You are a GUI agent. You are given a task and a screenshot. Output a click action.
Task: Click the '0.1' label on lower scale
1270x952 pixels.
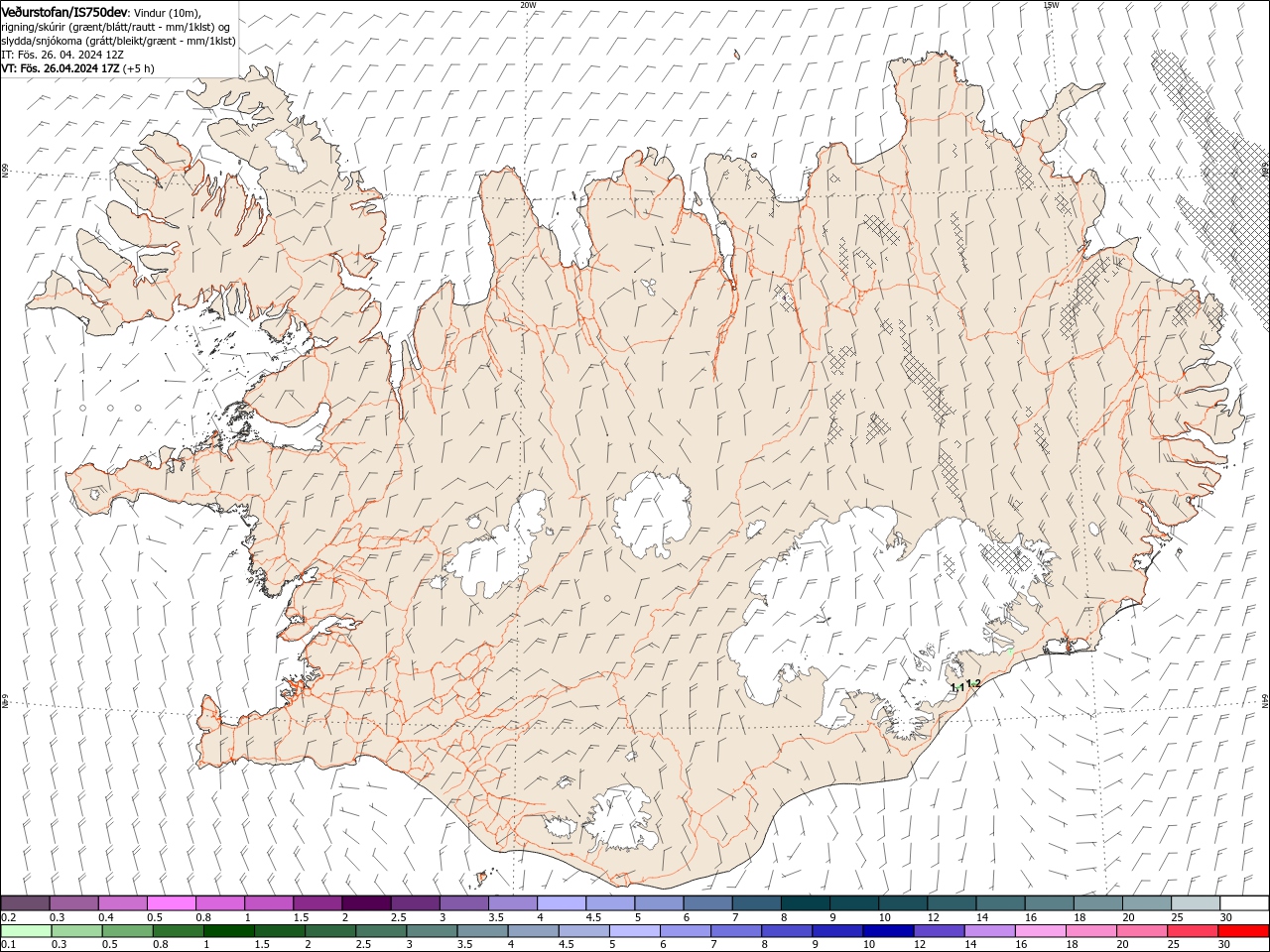[9, 944]
